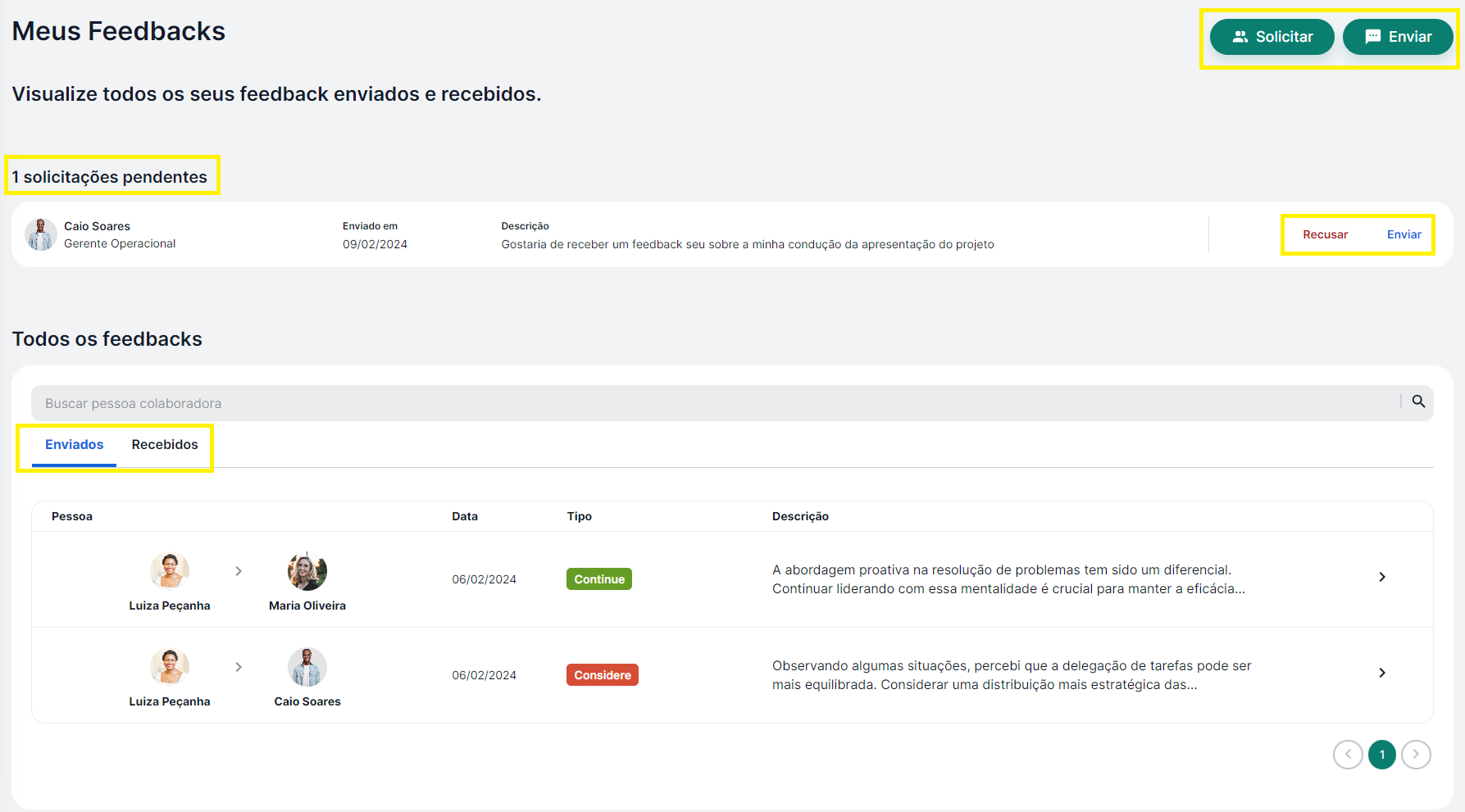
Task: Click arrow between Luiza Peçanha and Maria Oliveira
Action: [x=239, y=571]
